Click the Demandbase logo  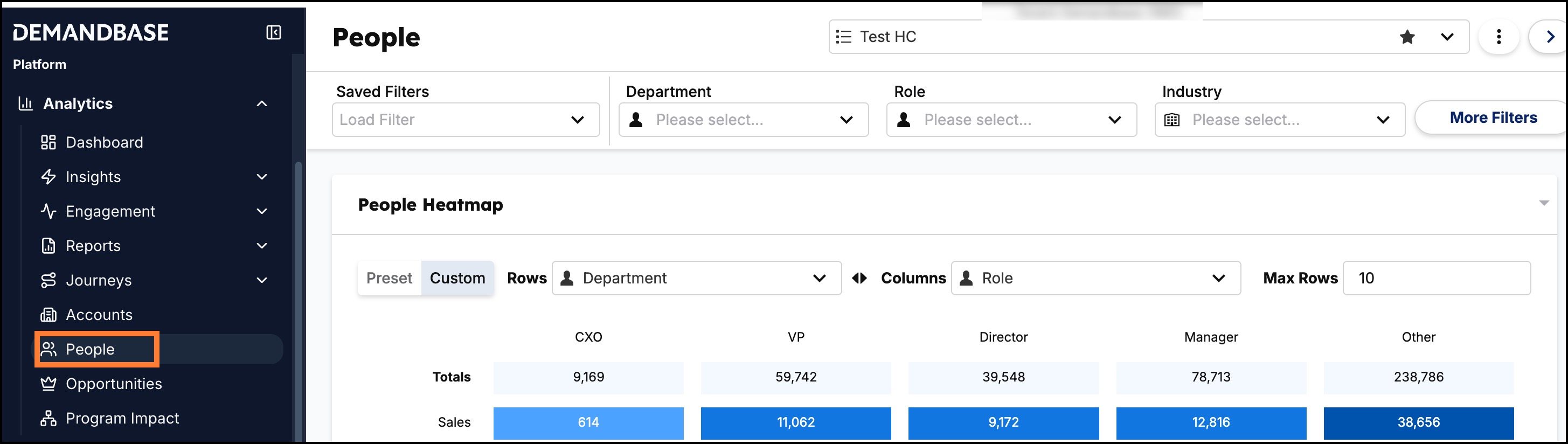point(91,32)
